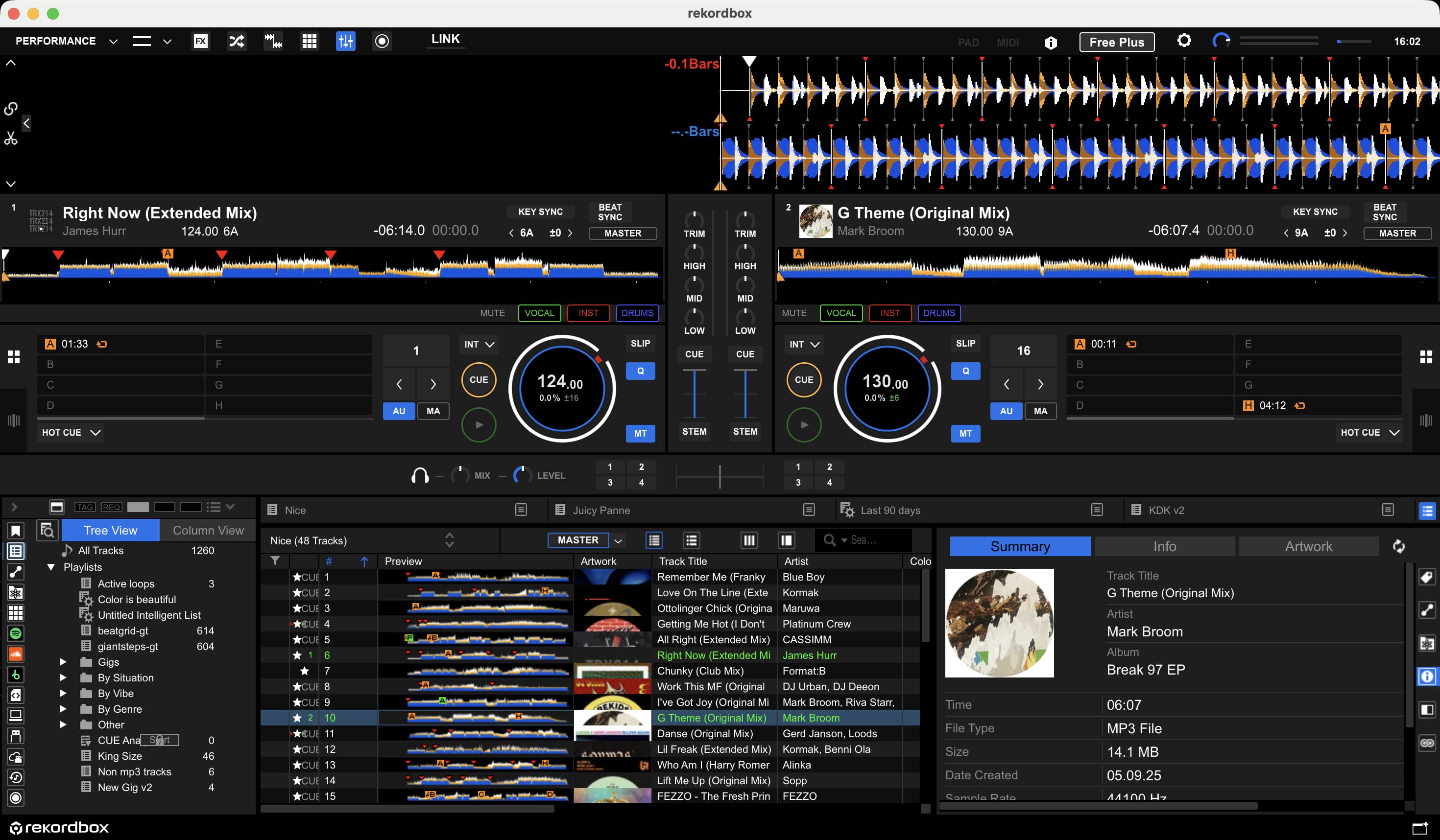Image resolution: width=1440 pixels, height=840 pixels.
Task: Open the FX panel icon
Action: (x=201, y=41)
